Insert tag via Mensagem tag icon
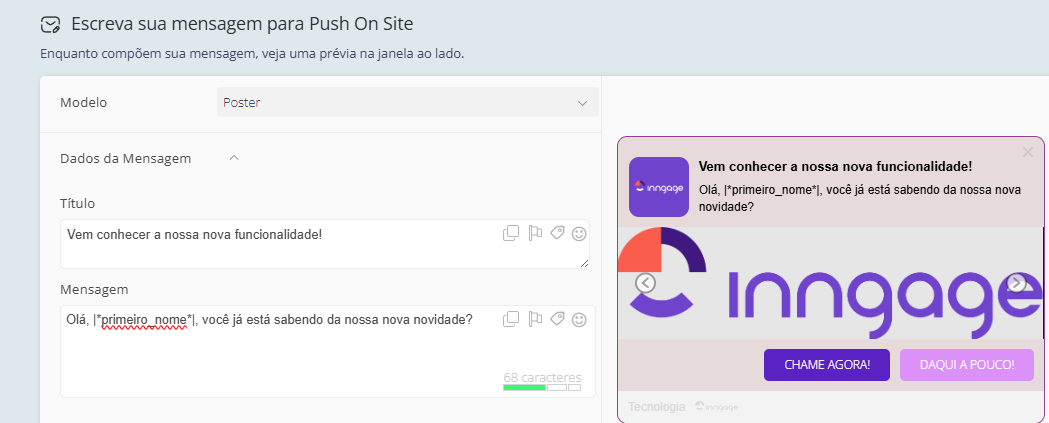The image size is (1049, 423). pos(557,319)
